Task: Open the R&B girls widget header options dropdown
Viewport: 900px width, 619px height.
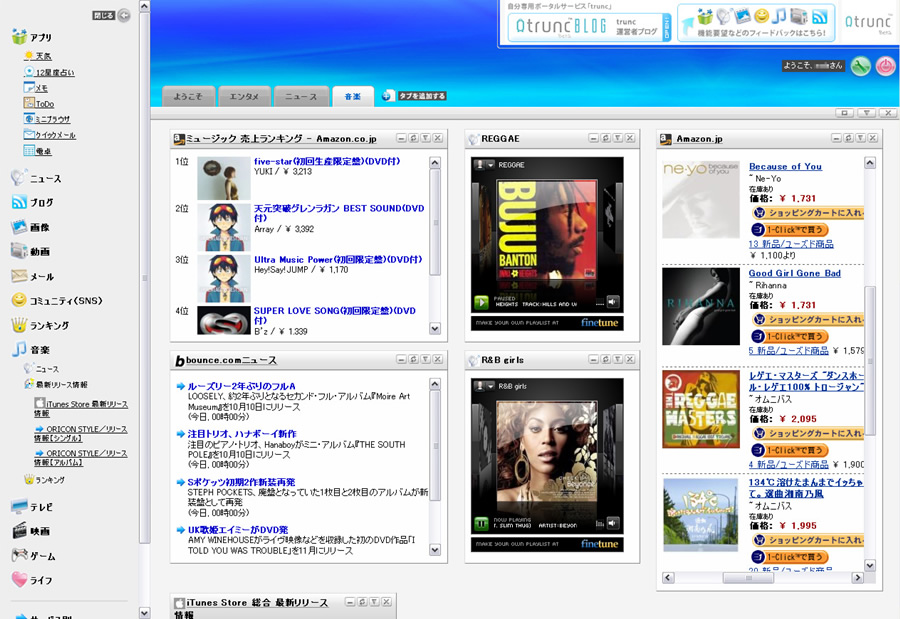Action: point(618,359)
